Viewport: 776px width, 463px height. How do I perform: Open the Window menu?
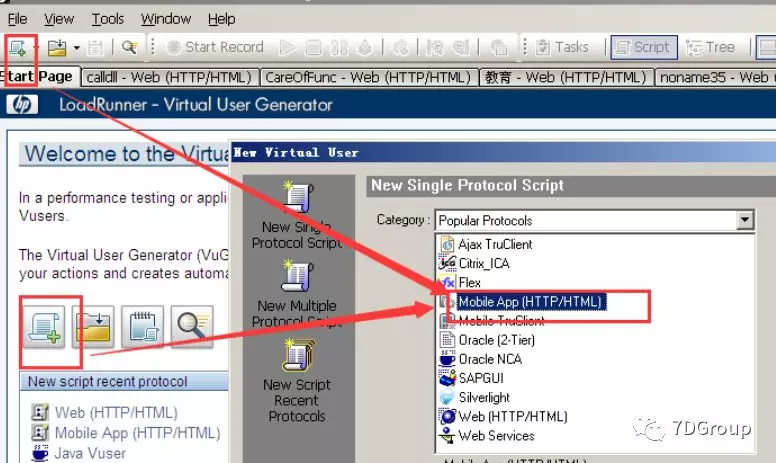pyautogui.click(x=166, y=19)
